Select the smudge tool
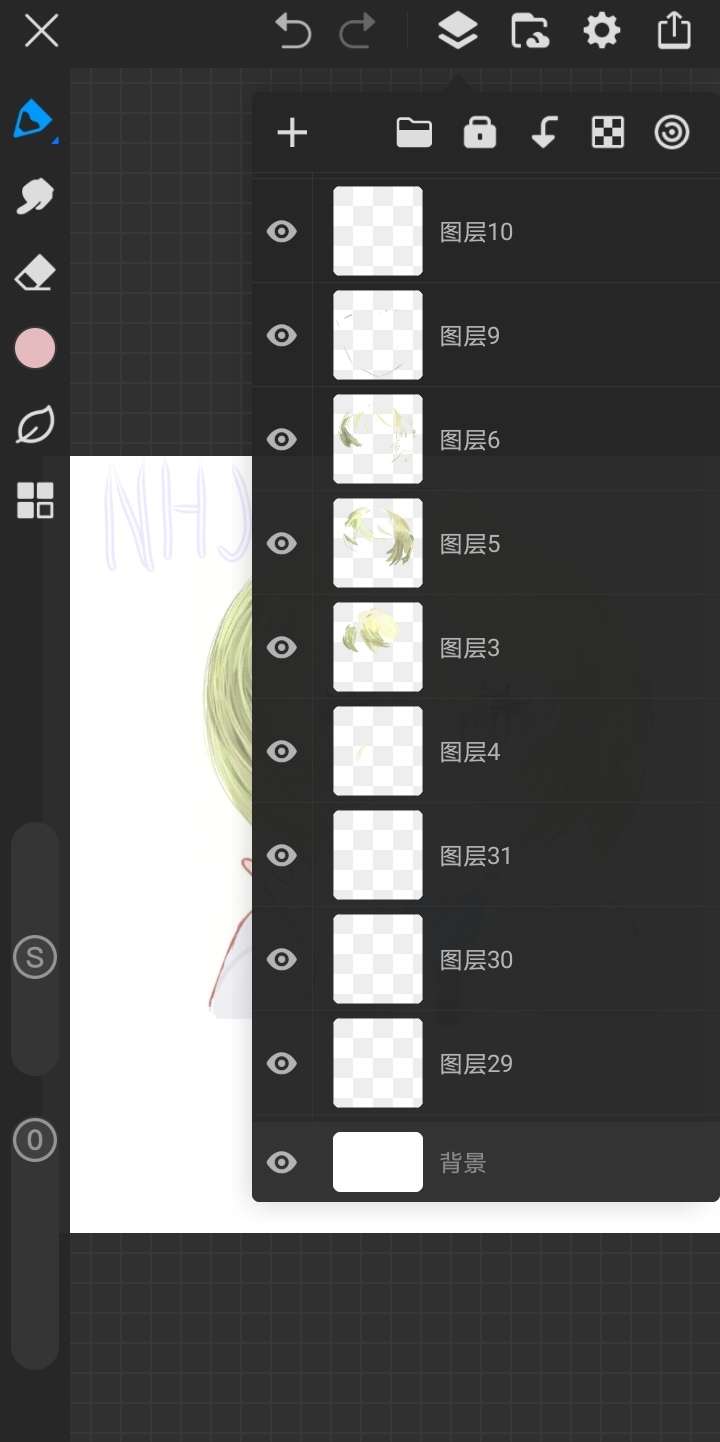Viewport: 720px width, 1442px height. [x=34, y=196]
